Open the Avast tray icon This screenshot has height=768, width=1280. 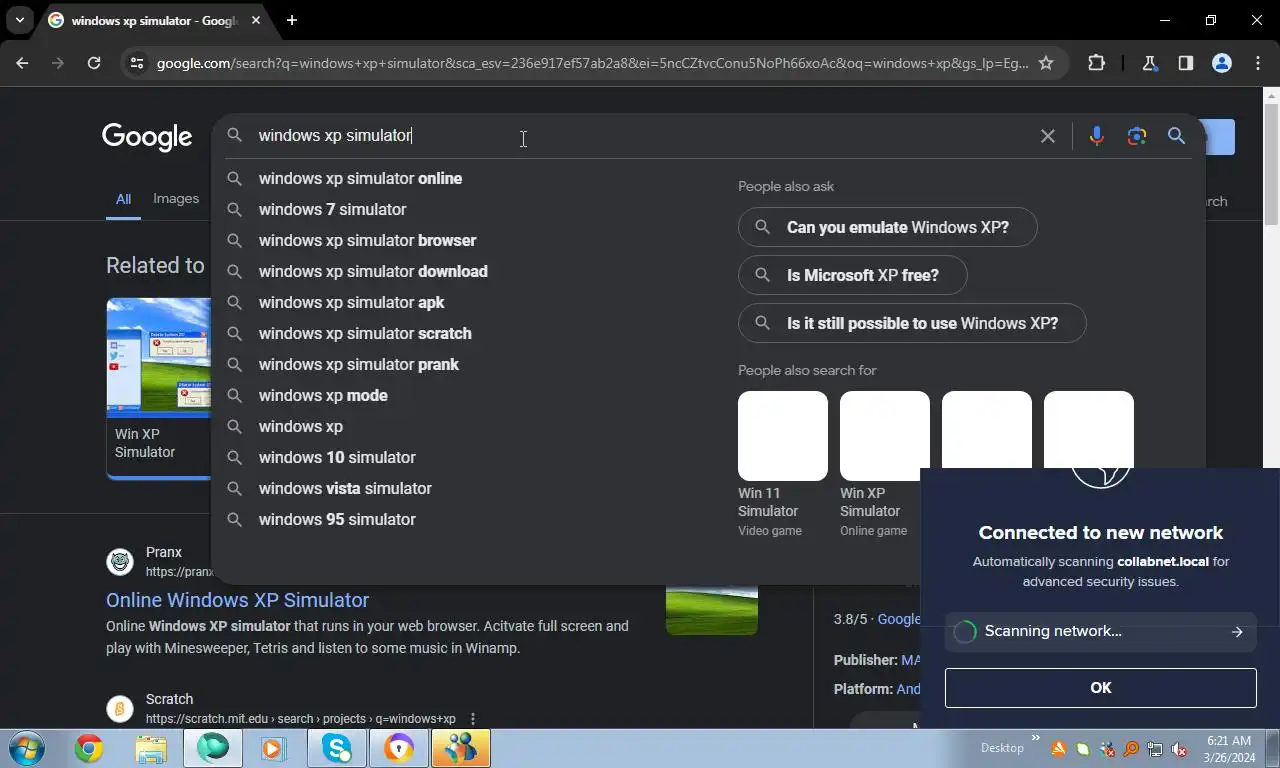click(x=1058, y=748)
